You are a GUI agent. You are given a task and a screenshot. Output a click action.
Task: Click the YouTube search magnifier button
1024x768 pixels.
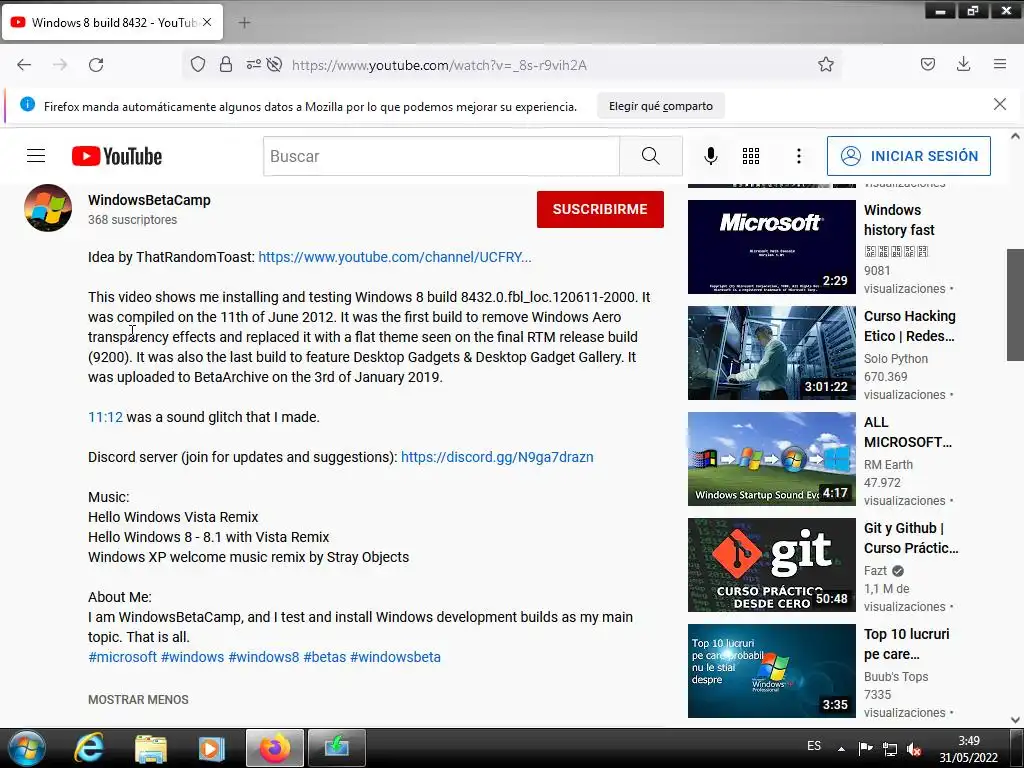[x=650, y=156]
